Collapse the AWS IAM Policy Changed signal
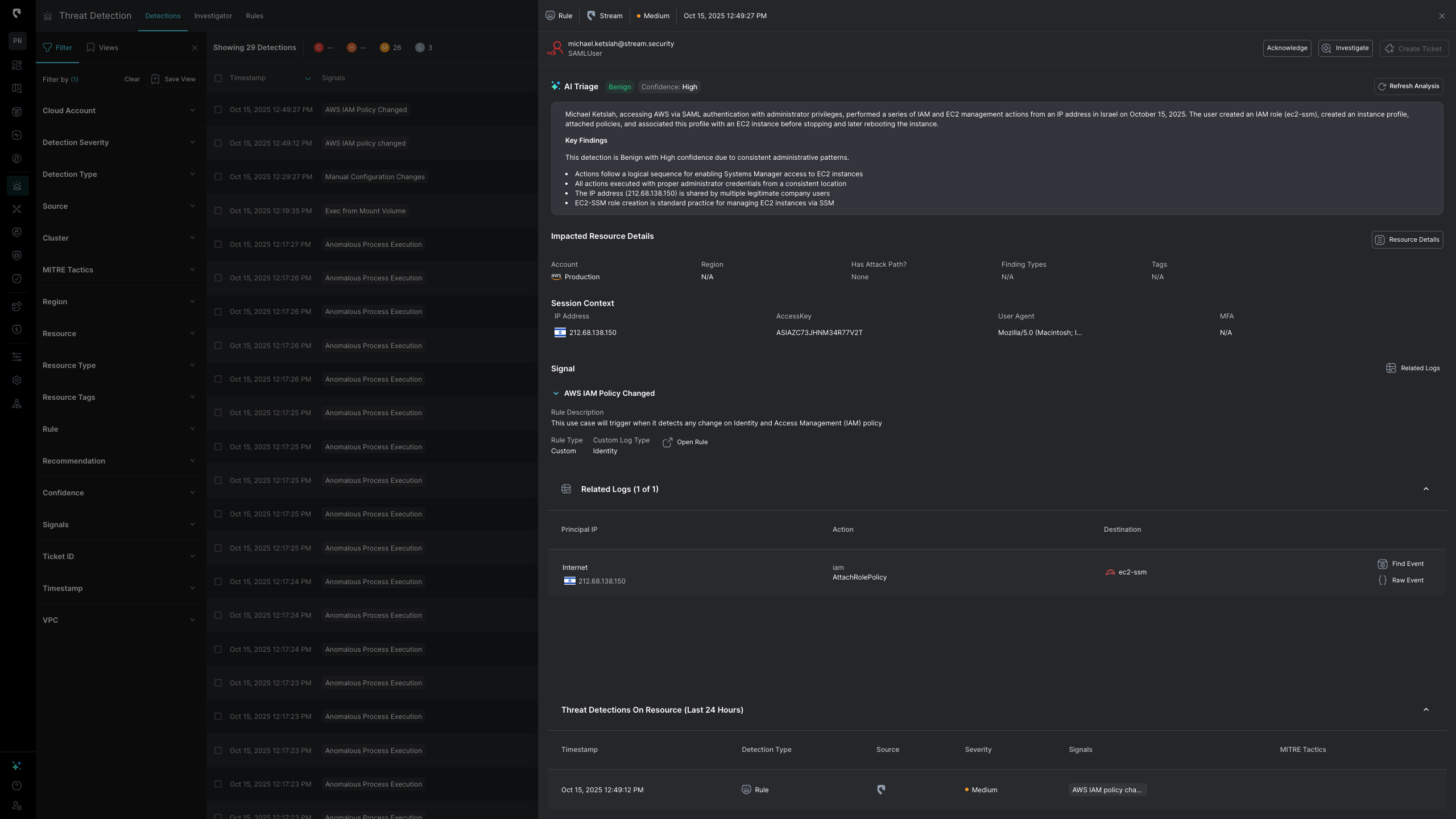The image size is (1456, 819). 556,394
